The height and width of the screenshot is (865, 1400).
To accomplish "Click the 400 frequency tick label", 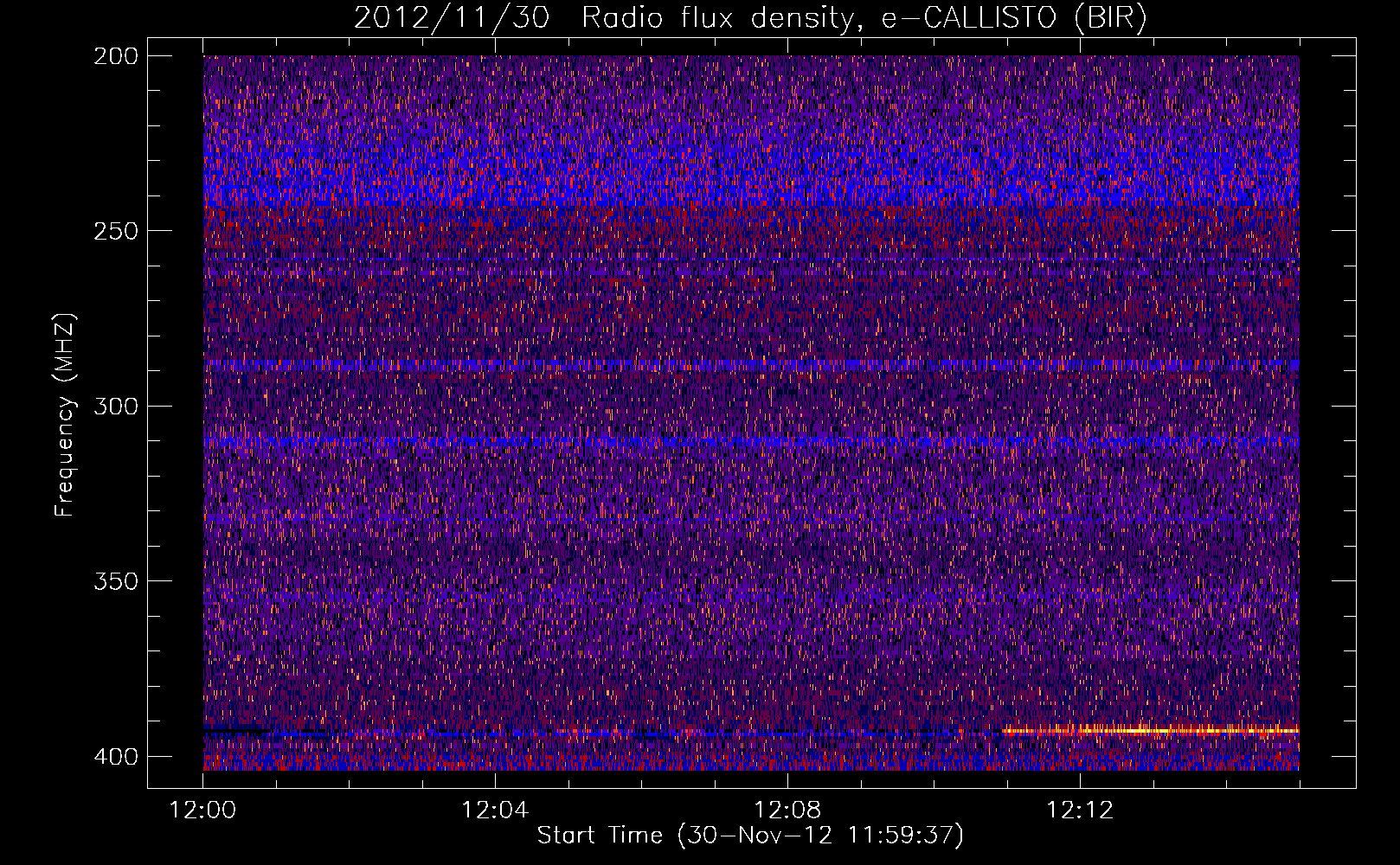I will 115,756.
